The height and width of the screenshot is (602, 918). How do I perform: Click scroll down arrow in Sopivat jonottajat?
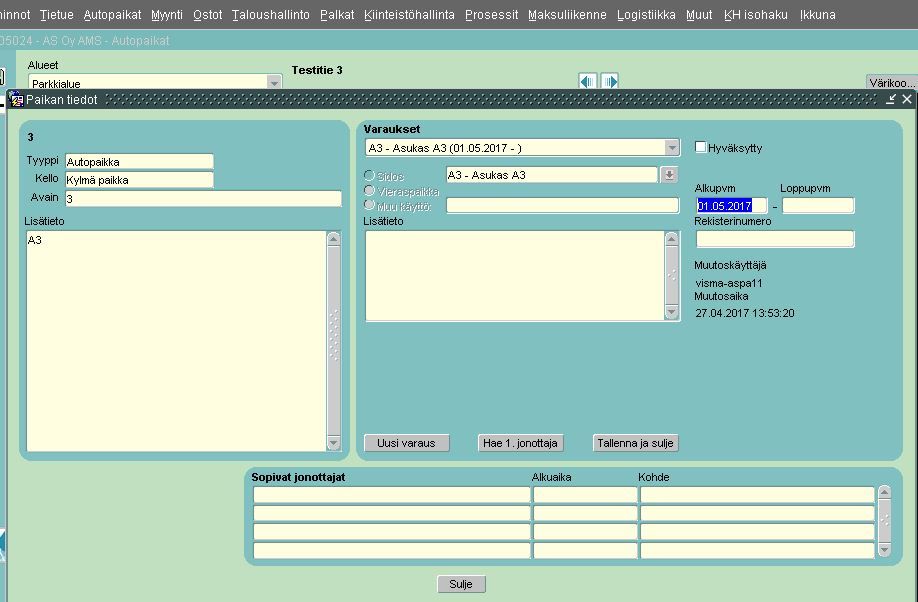(x=884, y=549)
